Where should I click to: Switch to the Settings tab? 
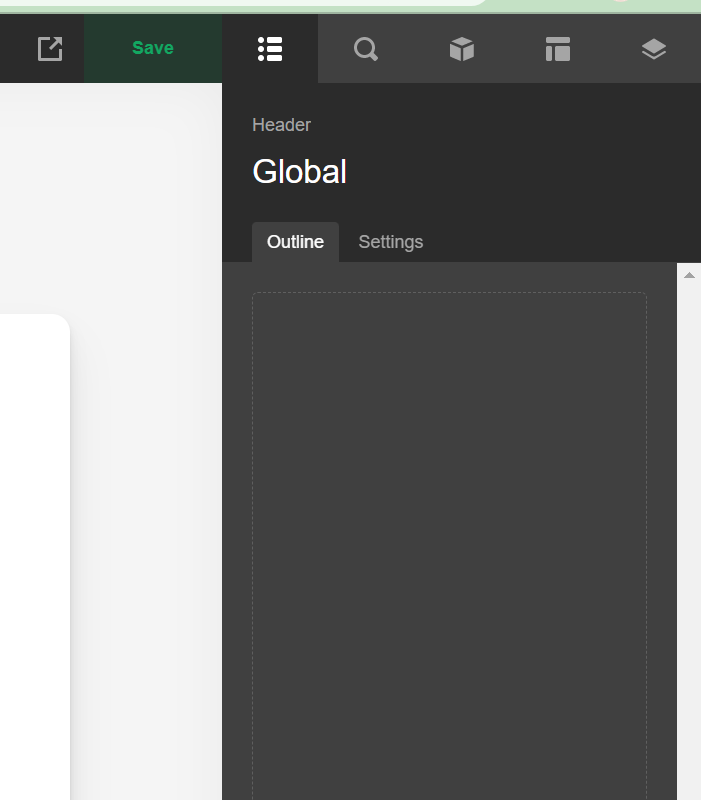(390, 242)
